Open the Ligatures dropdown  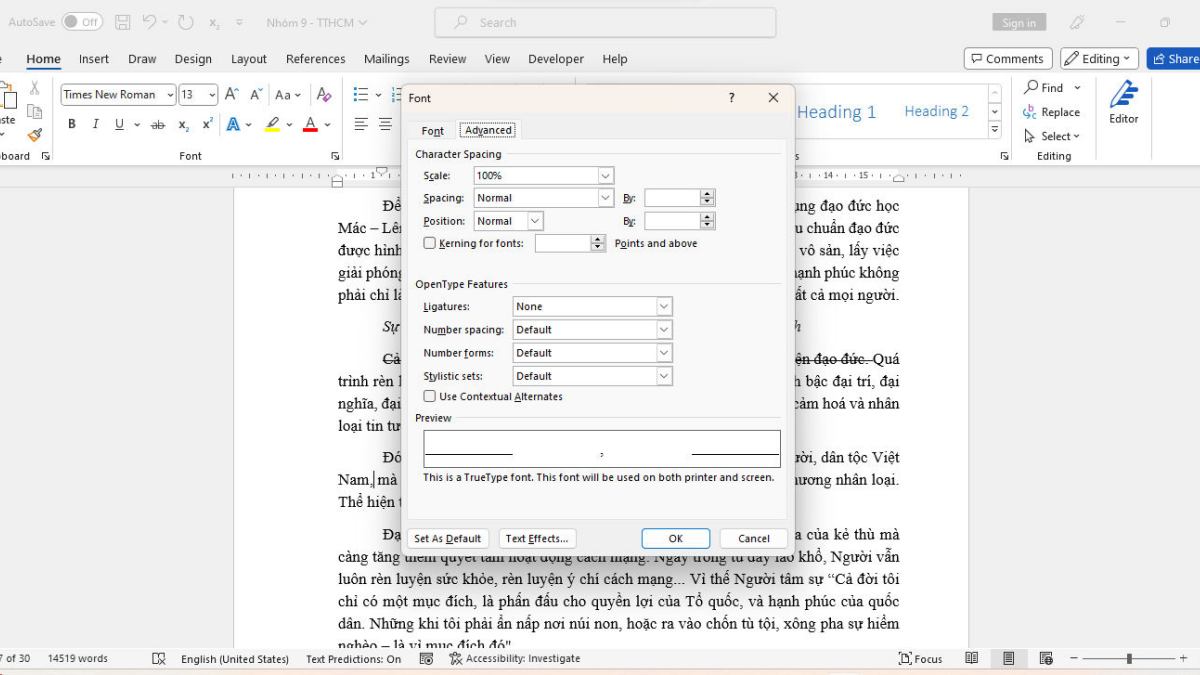pyautogui.click(x=666, y=306)
